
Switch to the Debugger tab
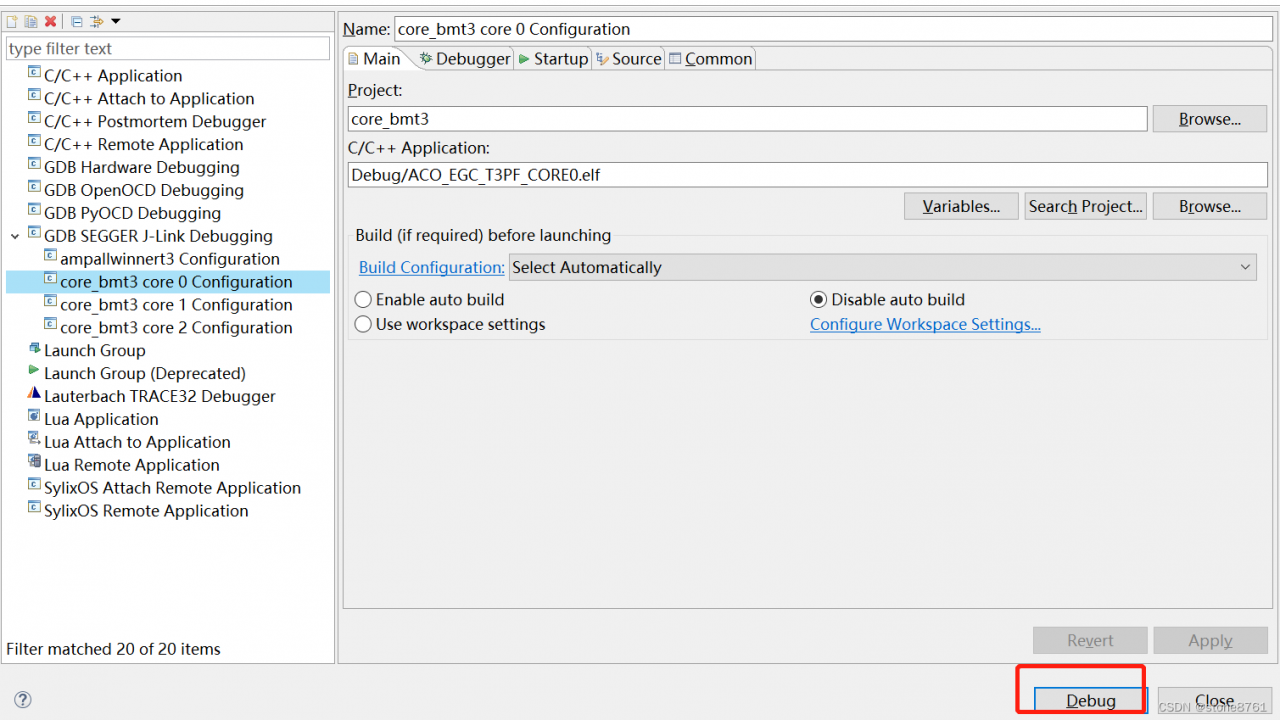tap(465, 59)
